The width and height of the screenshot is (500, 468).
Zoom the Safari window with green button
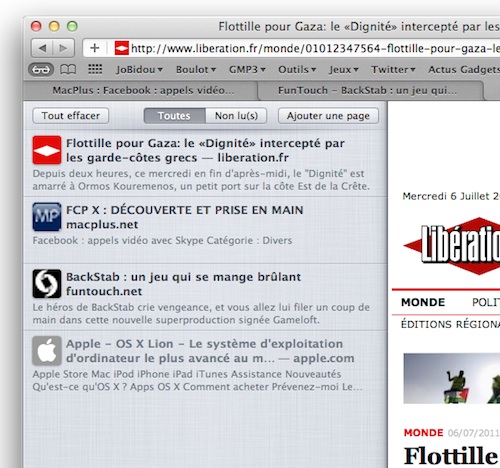tap(72, 26)
